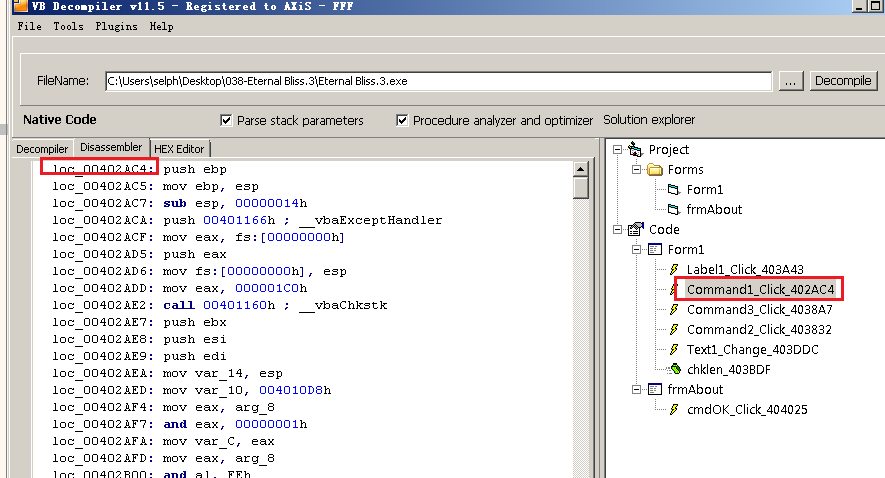This screenshot has width=885, height=478.
Task: Click the lightning icon beside Command3_Click_4038A7
Action: click(674, 310)
